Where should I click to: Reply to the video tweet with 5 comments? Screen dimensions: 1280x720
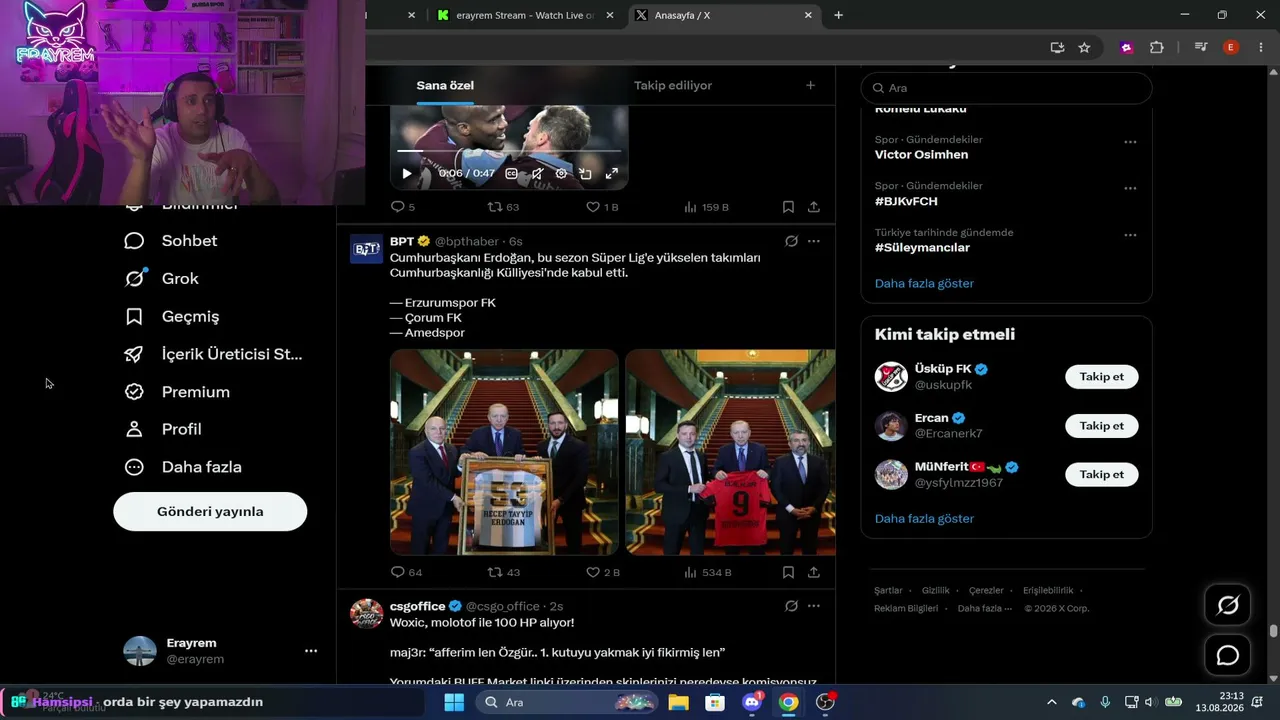click(402, 207)
